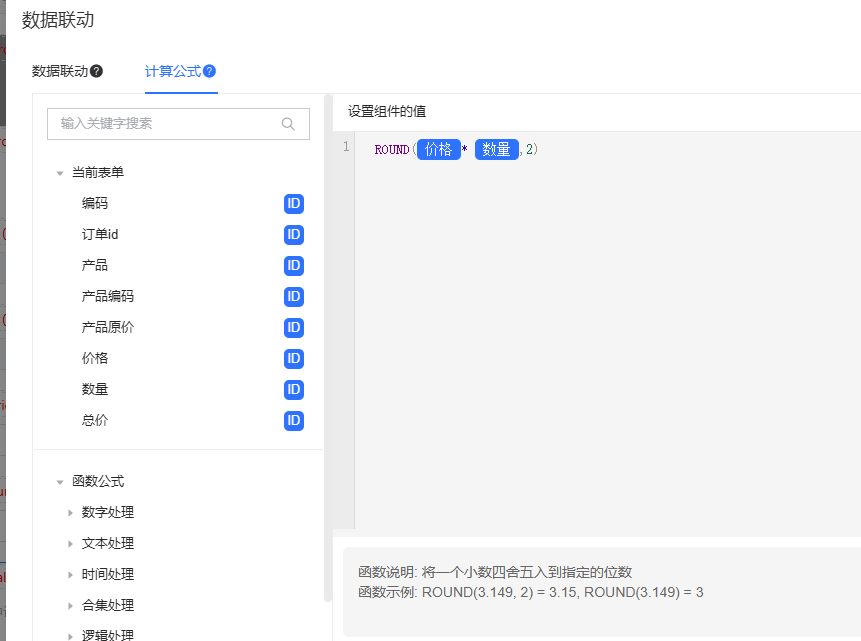
Task: Expand the 数字处理 function category
Action: coord(70,513)
